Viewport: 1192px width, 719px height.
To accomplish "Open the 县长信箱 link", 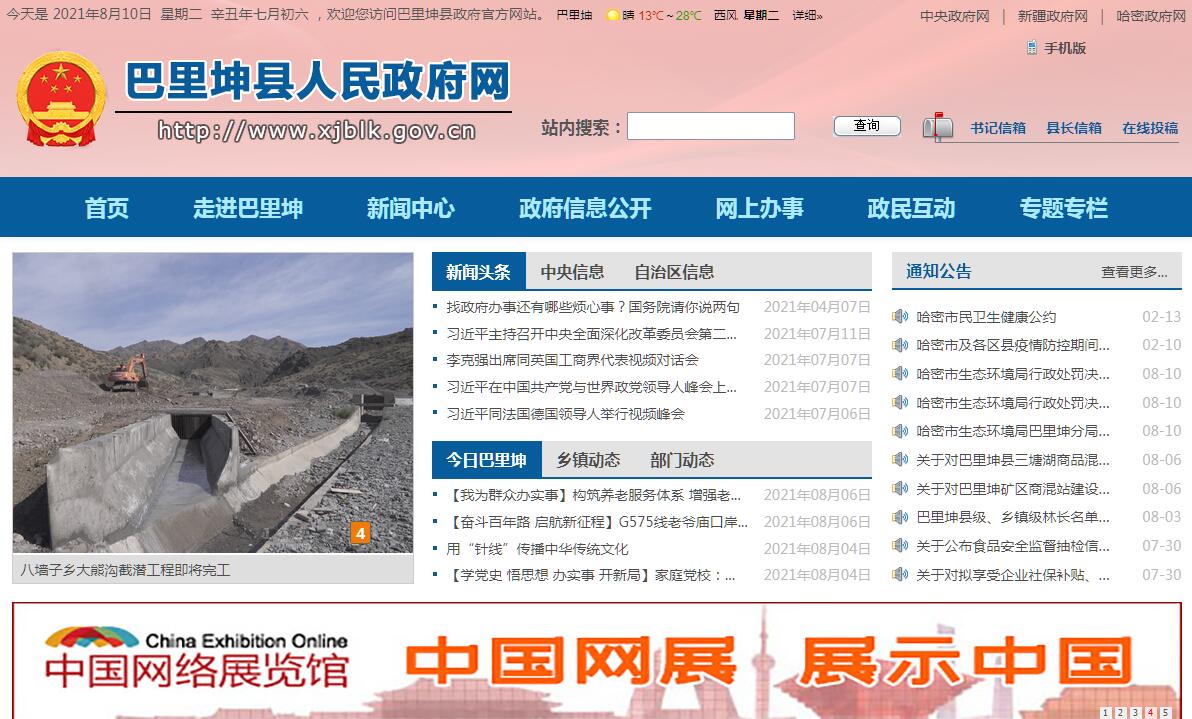I will [x=1073, y=128].
